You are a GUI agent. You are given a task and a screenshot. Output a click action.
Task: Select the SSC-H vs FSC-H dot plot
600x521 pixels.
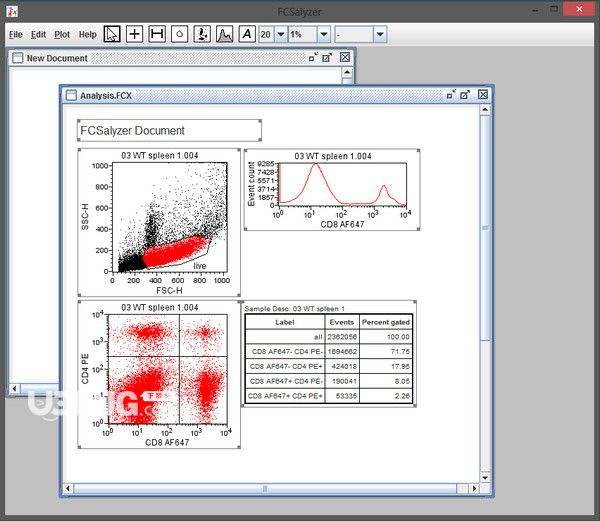click(x=159, y=222)
